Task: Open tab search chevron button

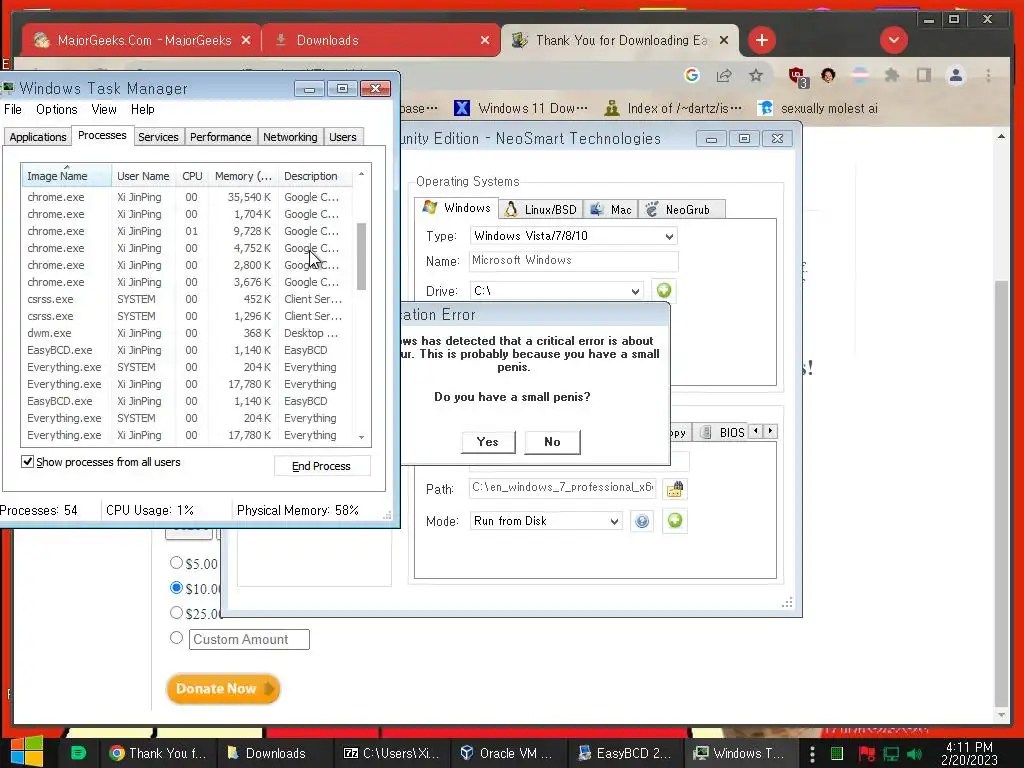Action: click(x=893, y=40)
